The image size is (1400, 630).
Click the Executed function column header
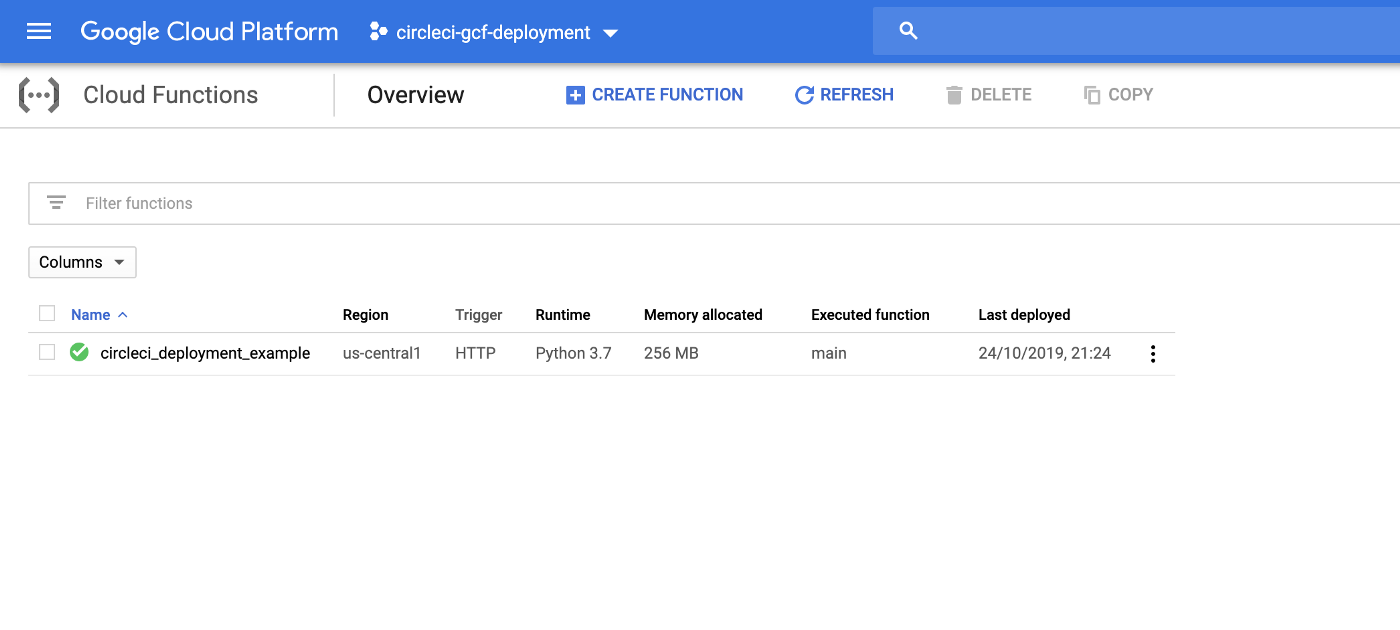coord(870,315)
